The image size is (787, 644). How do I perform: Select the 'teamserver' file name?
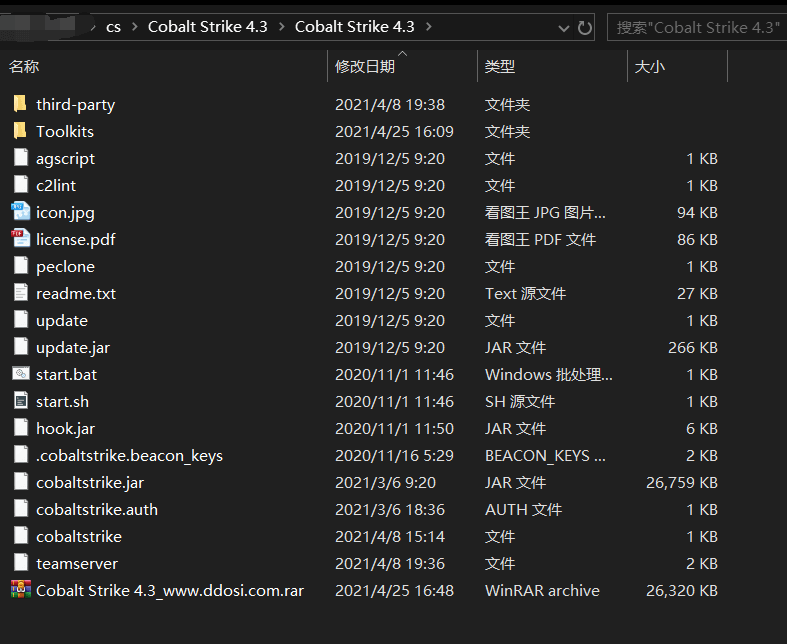[77, 564]
